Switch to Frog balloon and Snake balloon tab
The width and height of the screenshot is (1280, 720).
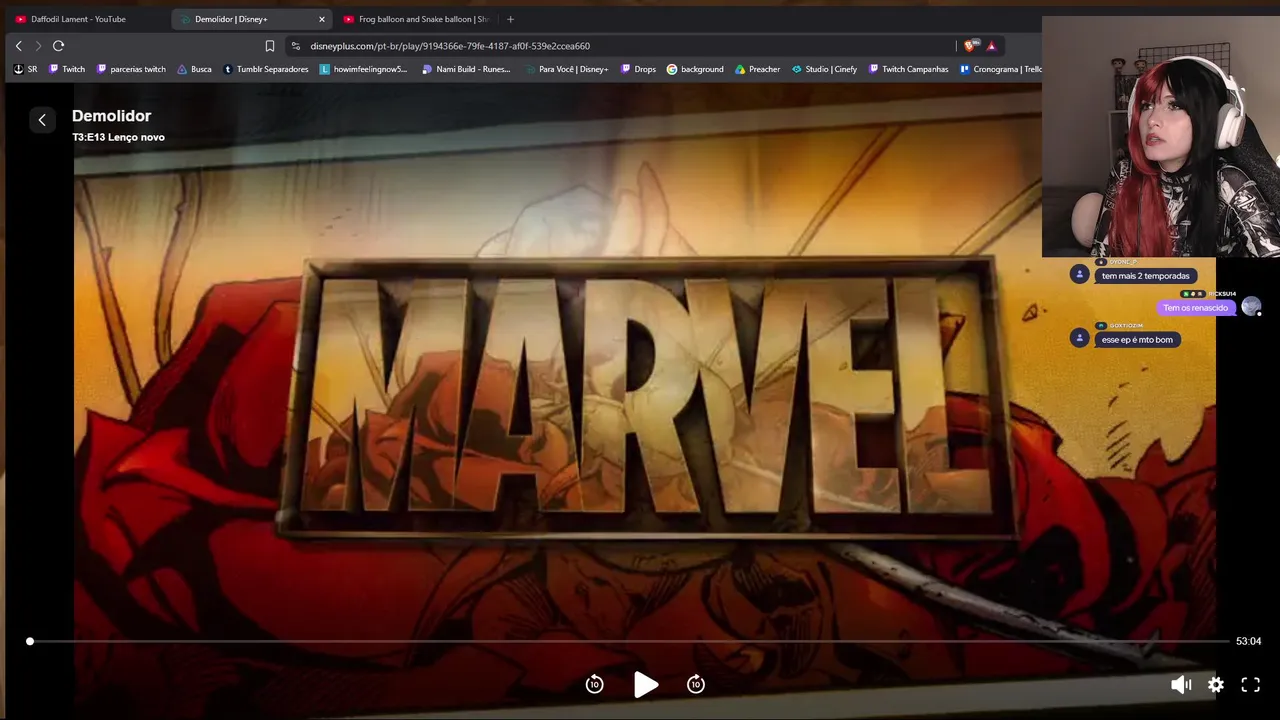[x=416, y=19]
